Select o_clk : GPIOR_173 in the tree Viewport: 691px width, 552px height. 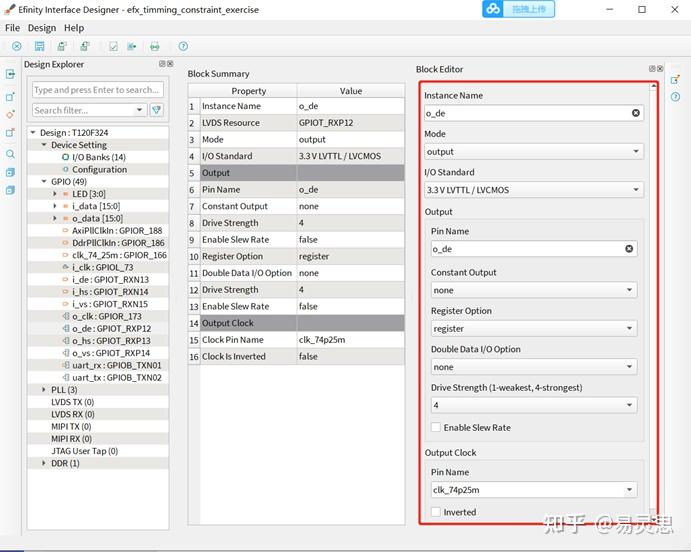[x=105, y=316]
